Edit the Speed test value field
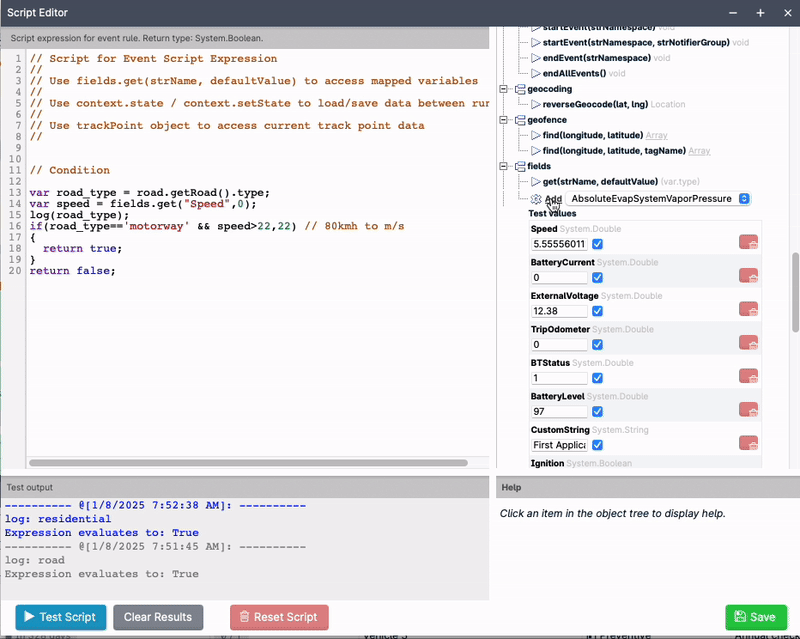 [x=559, y=244]
